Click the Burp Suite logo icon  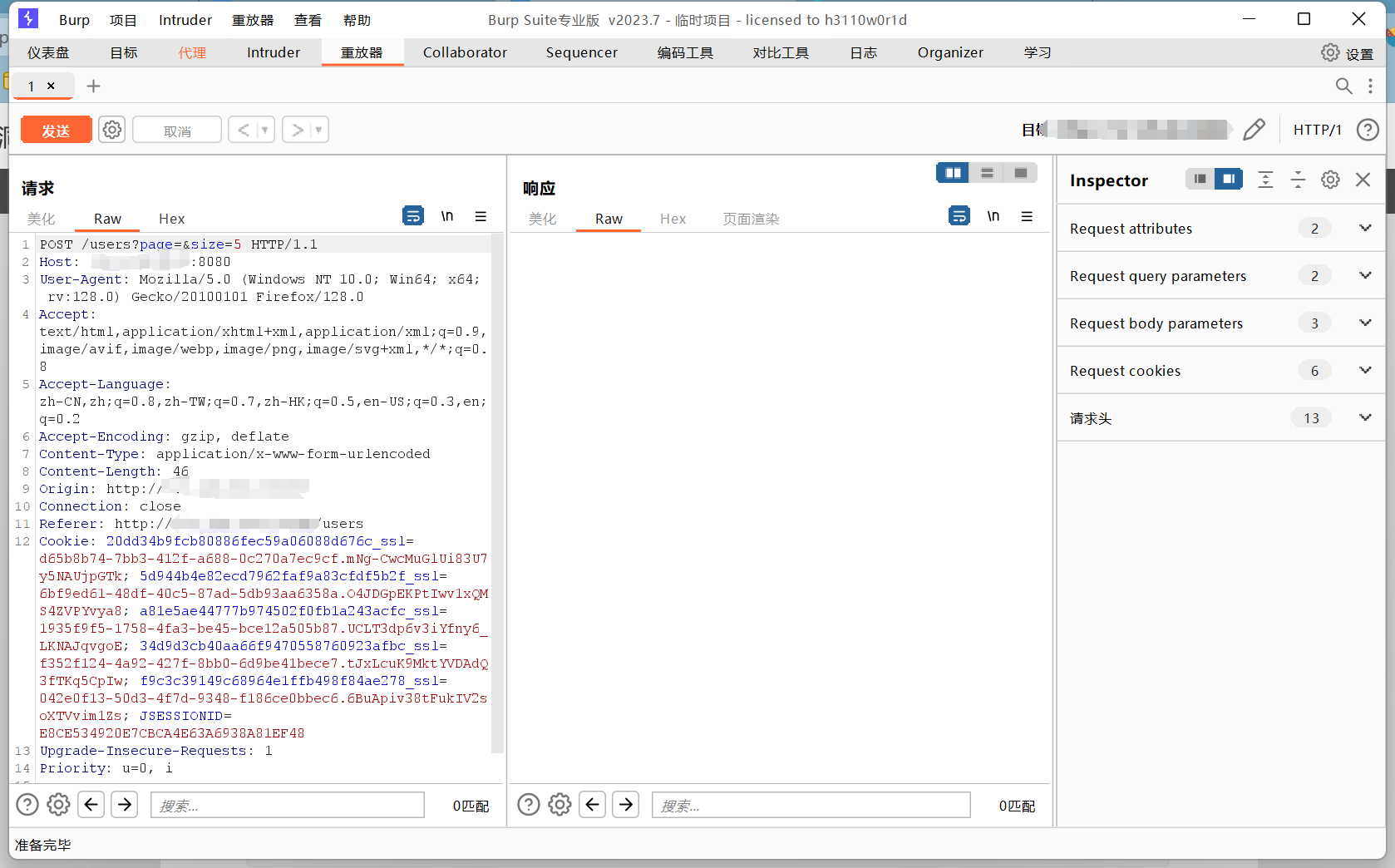pos(28,18)
